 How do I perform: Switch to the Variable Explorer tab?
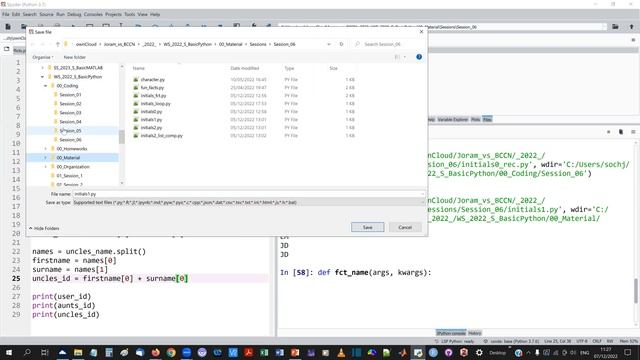[452, 120]
